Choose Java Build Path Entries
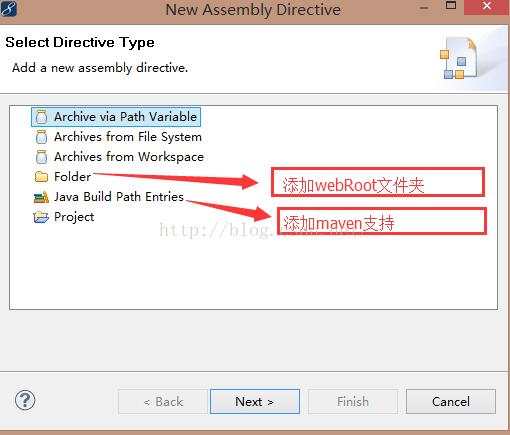The image size is (510, 435). [x=119, y=197]
